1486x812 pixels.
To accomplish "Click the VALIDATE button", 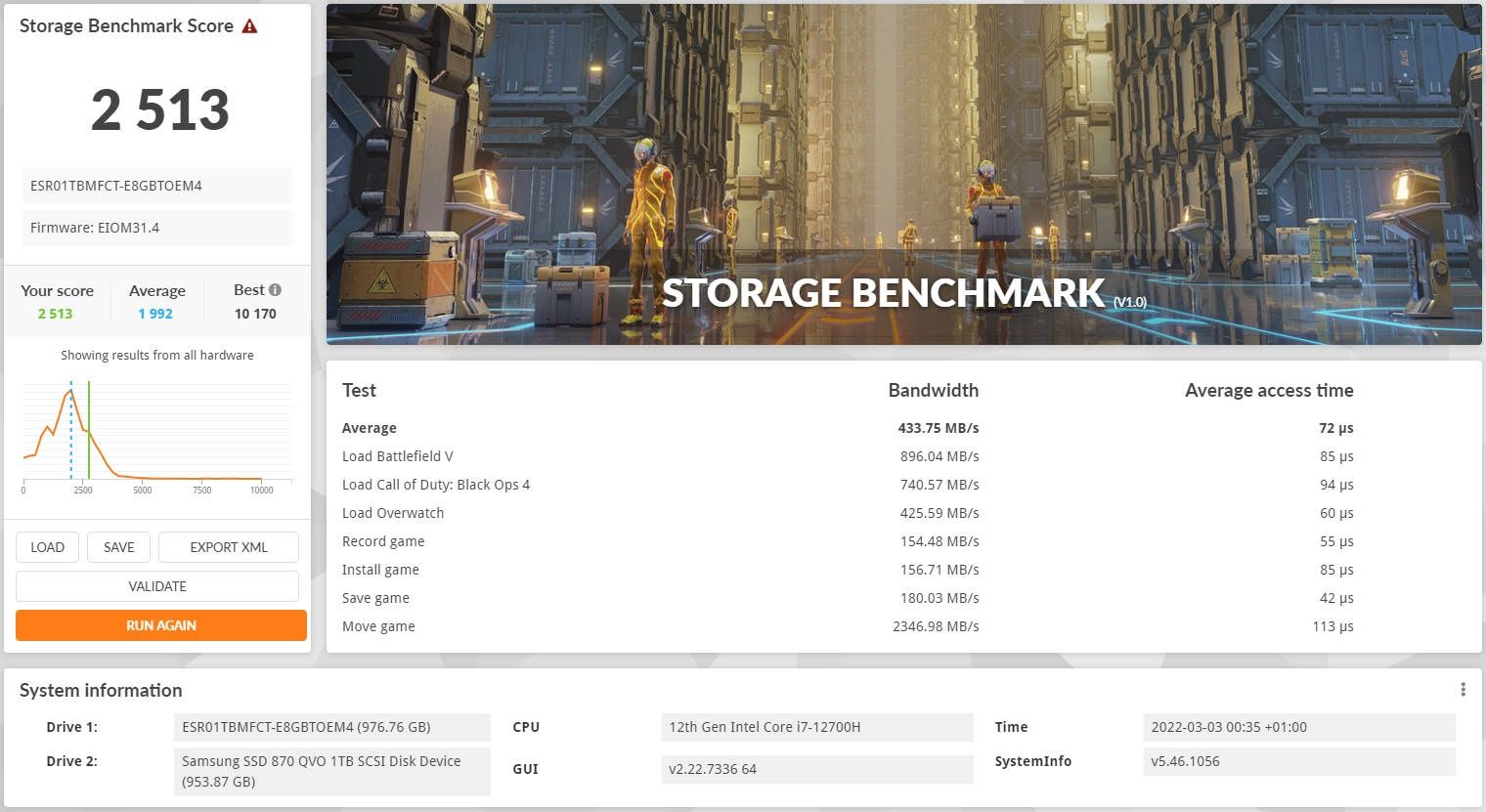I will 157,586.
